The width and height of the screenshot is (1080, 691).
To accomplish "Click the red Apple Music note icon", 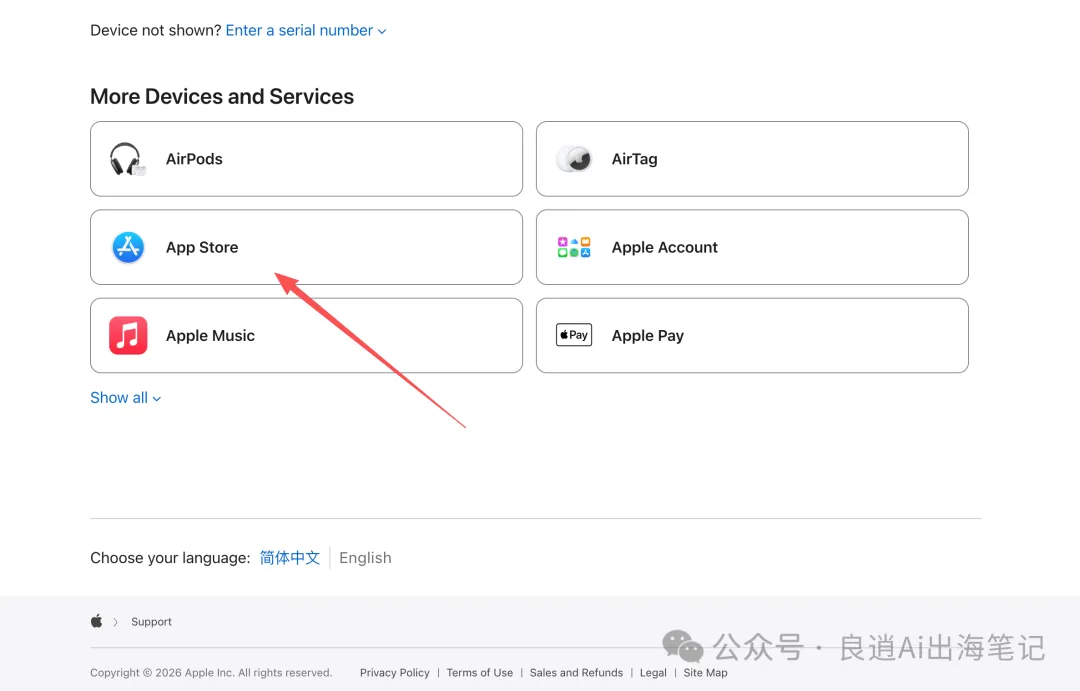I will 128,336.
